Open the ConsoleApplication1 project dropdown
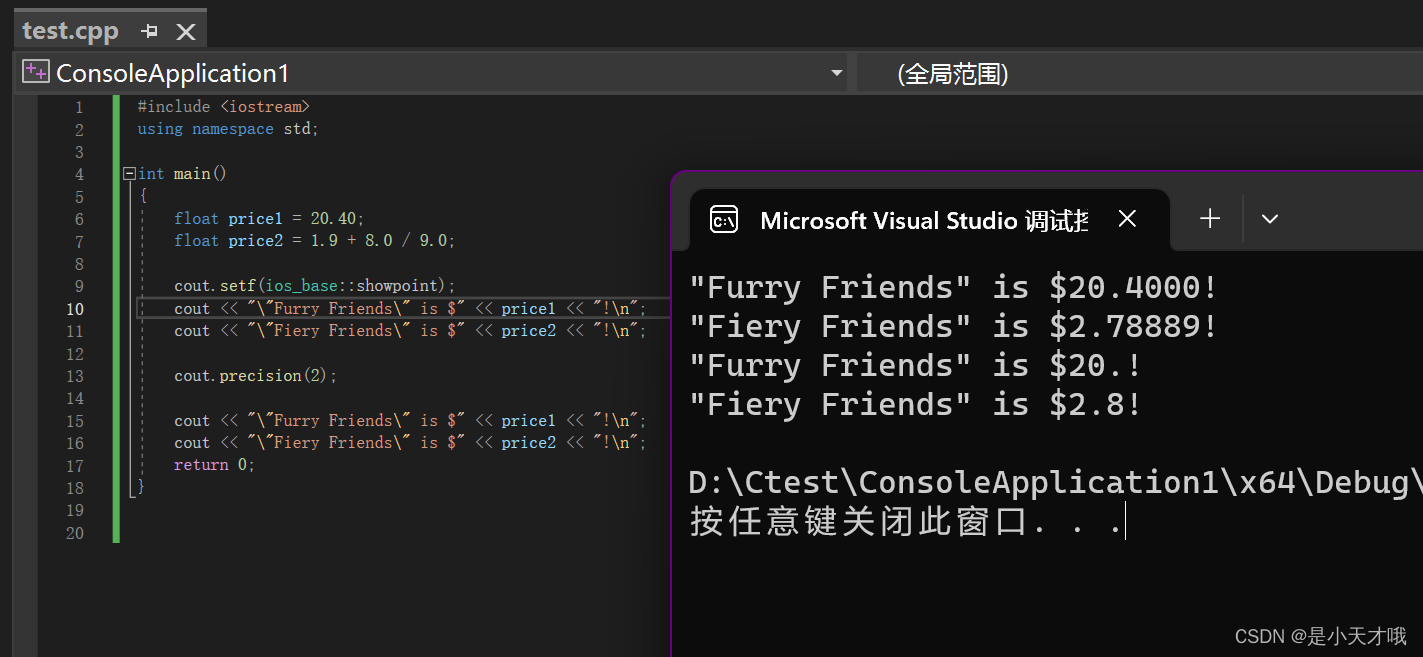1423x657 pixels. (x=837, y=71)
